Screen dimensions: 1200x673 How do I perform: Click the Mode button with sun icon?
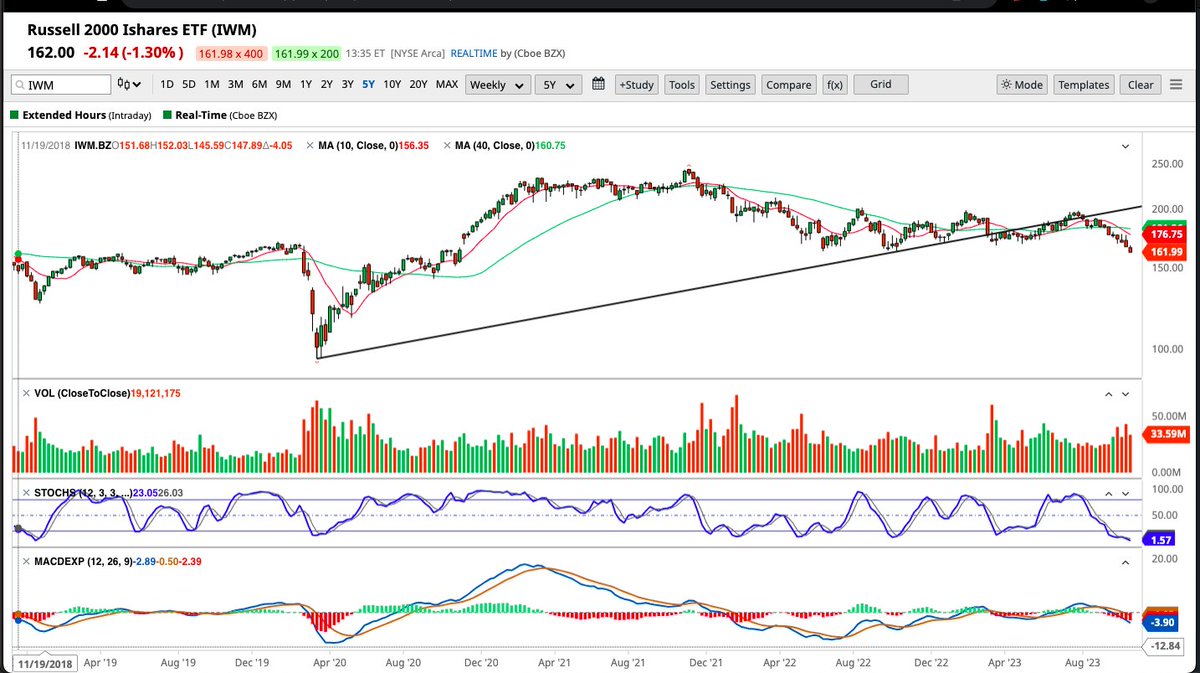click(1022, 85)
